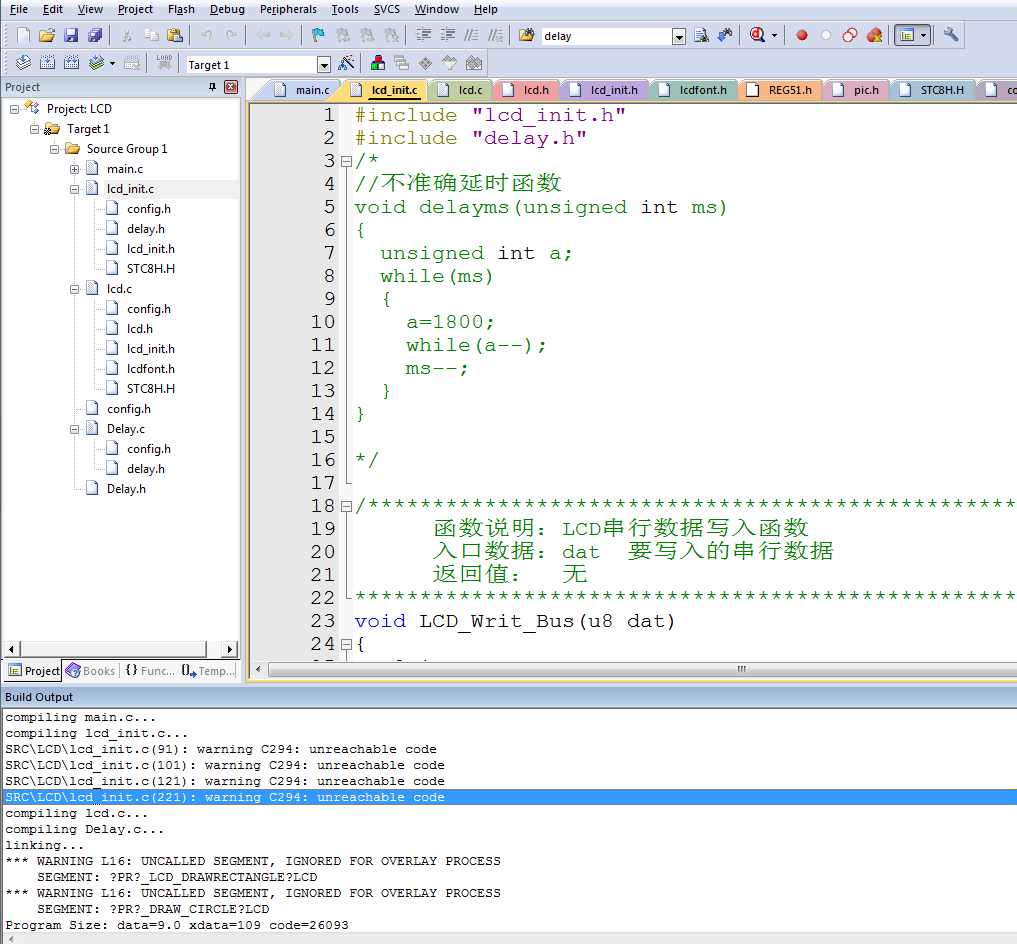The width and height of the screenshot is (1017, 944).
Task: Select Delay.h file in tree
Action: [126, 489]
